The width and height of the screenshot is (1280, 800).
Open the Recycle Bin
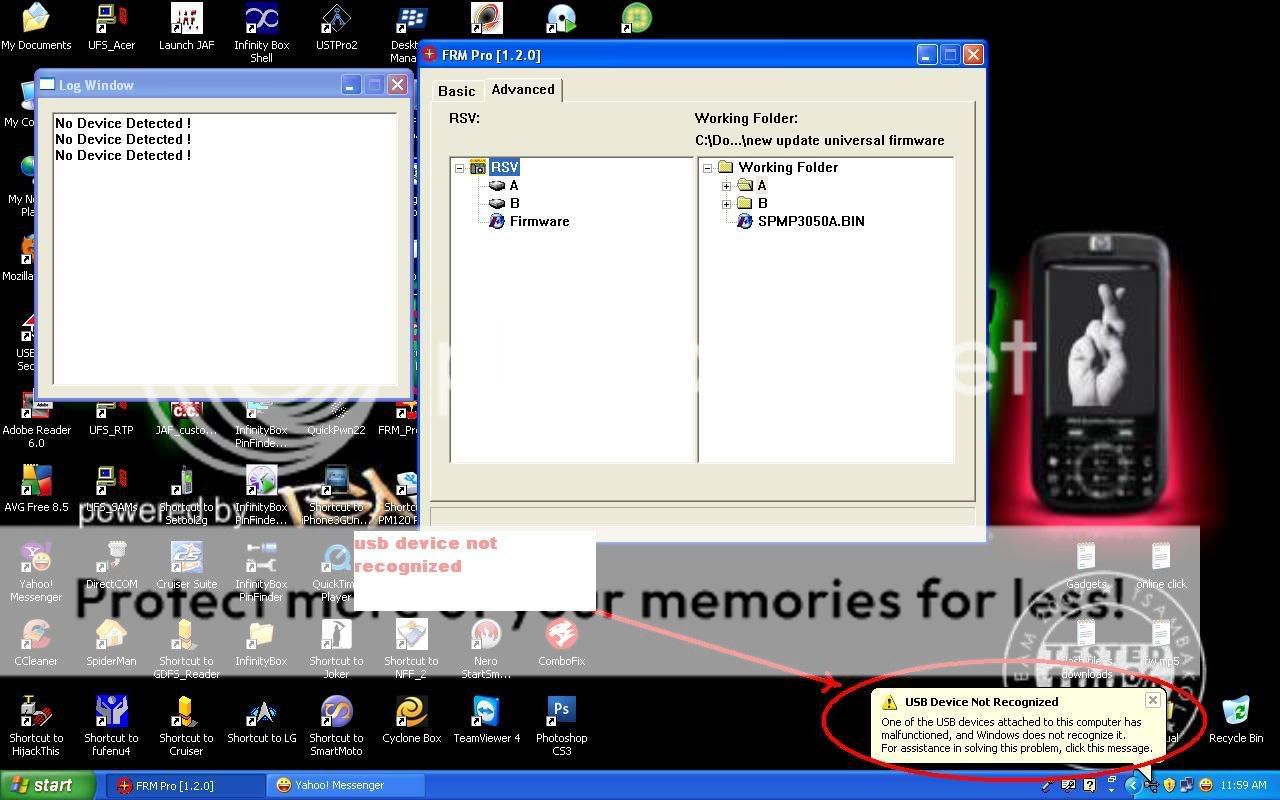tap(1236, 720)
